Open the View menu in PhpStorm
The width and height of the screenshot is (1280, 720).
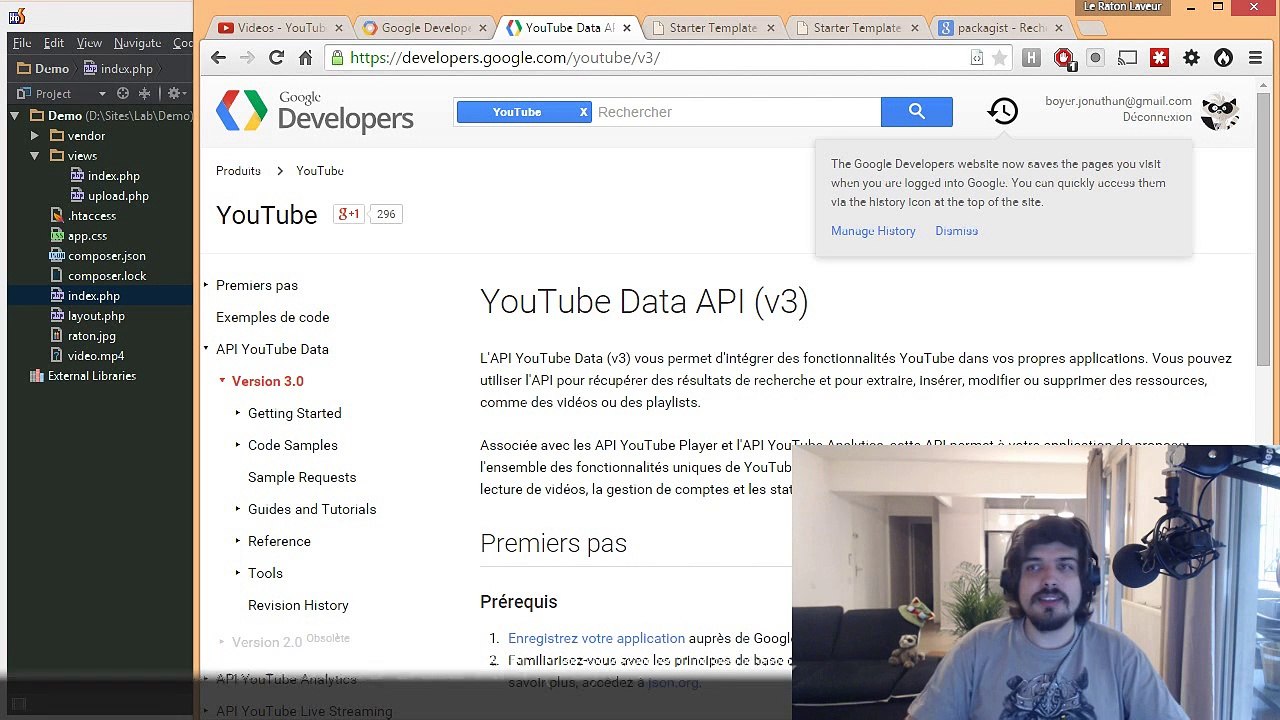(x=89, y=43)
